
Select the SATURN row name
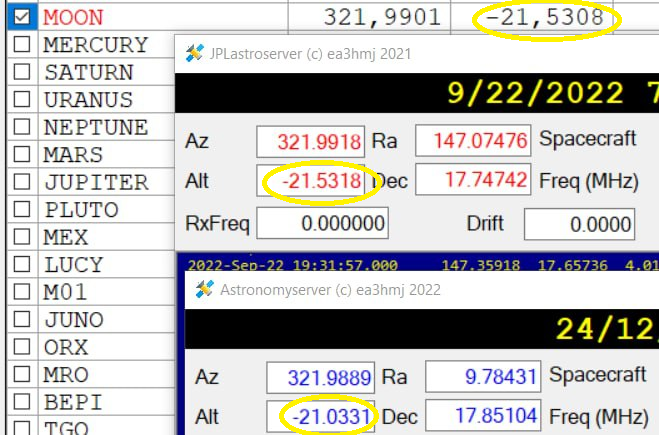click(x=89, y=72)
